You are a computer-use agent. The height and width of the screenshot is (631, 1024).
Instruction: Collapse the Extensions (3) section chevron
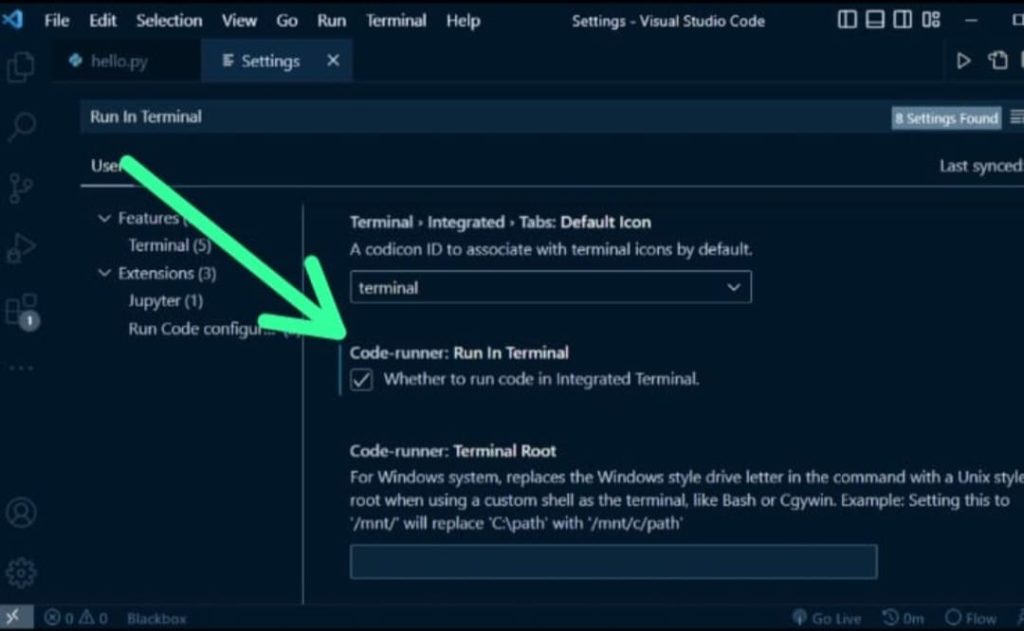click(x=104, y=273)
